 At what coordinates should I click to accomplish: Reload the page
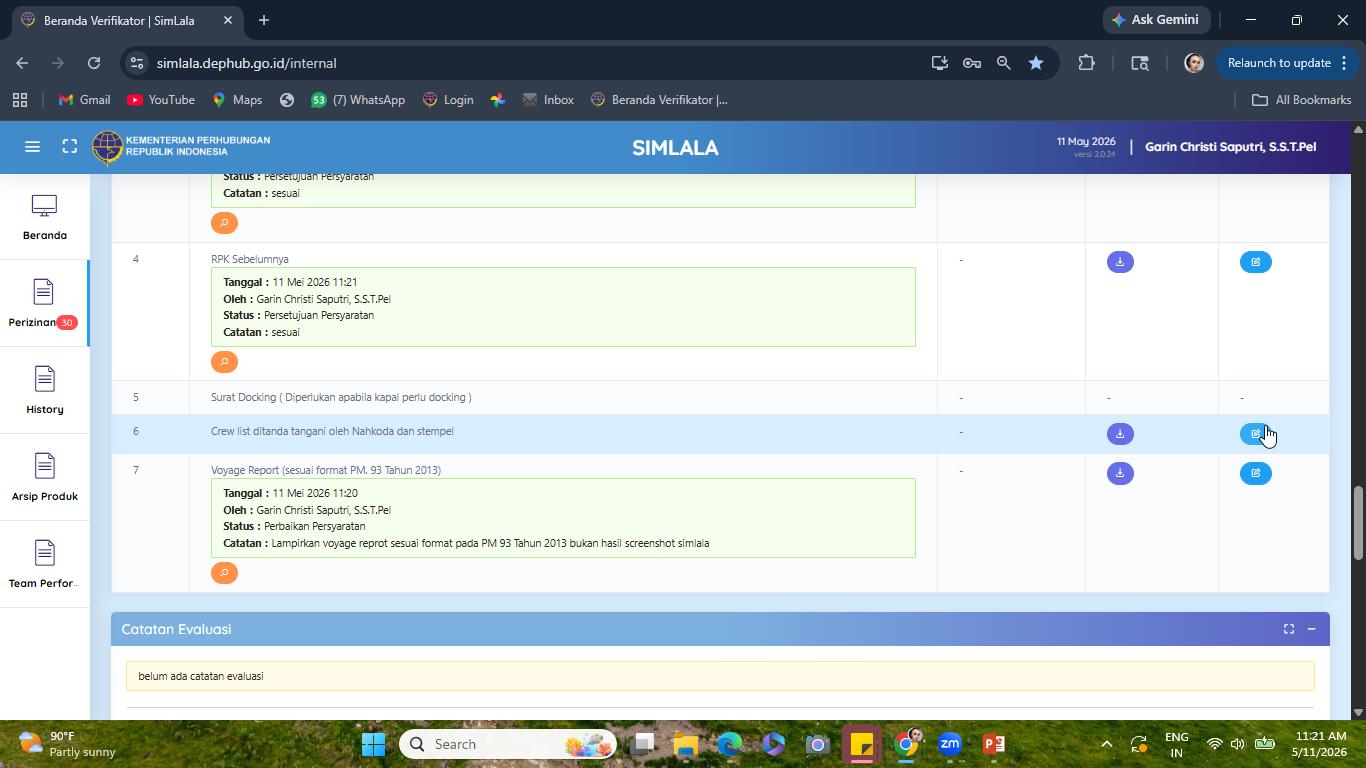tap(94, 63)
